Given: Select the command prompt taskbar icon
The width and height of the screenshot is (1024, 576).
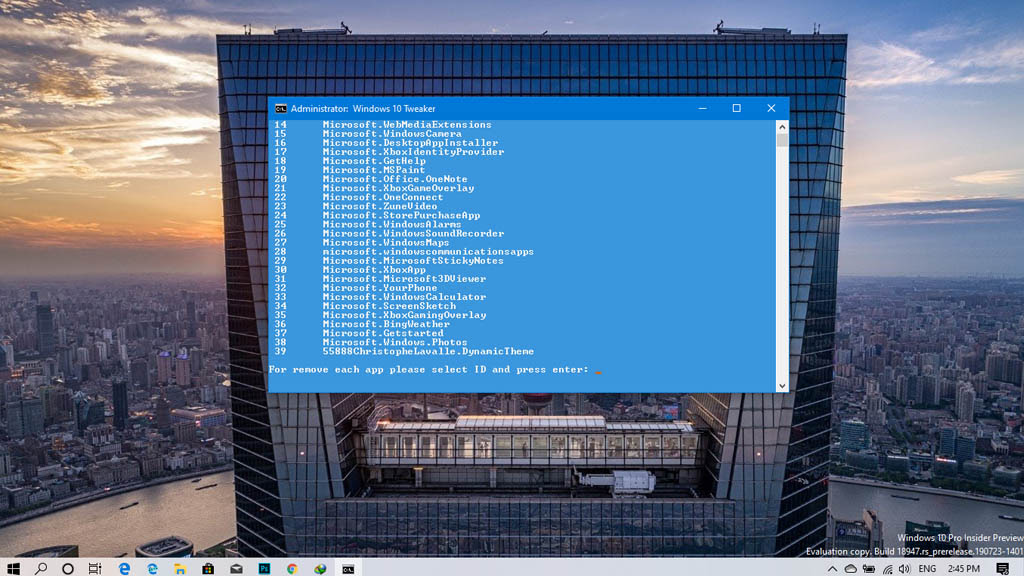Looking at the screenshot, I should [348, 569].
